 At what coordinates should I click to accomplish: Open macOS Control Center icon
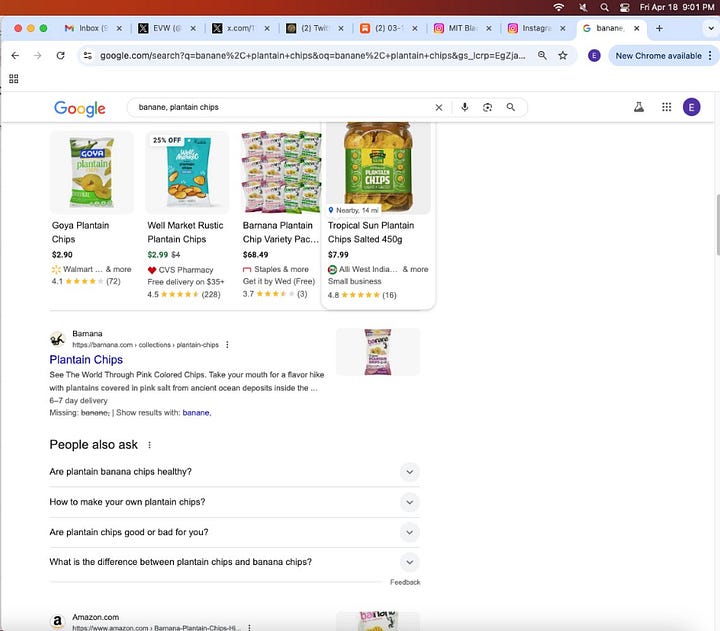click(624, 7)
